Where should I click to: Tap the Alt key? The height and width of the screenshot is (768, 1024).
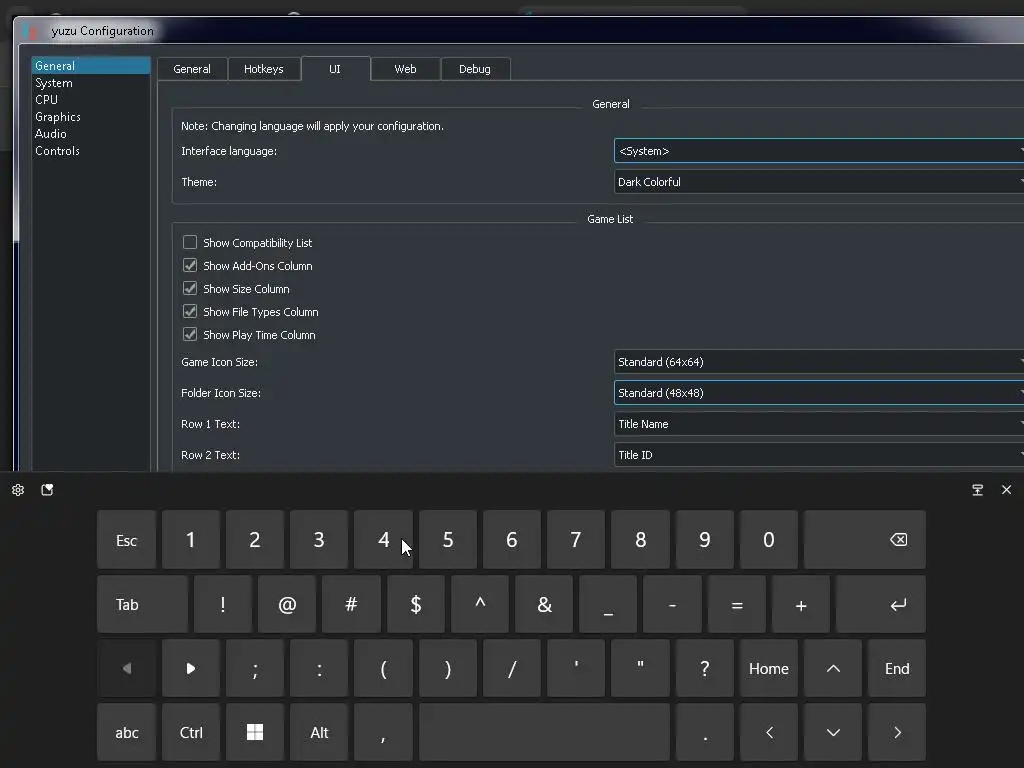(x=319, y=732)
